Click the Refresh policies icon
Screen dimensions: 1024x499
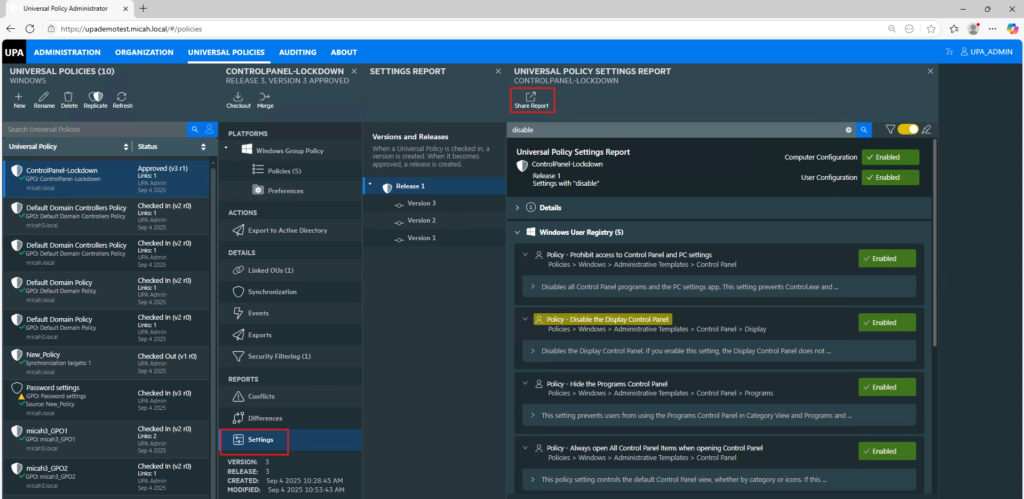[122, 96]
